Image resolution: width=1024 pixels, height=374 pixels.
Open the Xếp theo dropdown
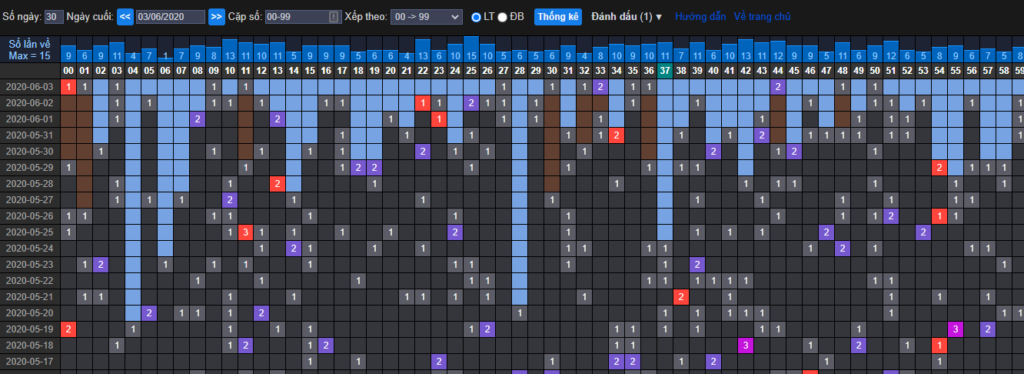pos(426,17)
